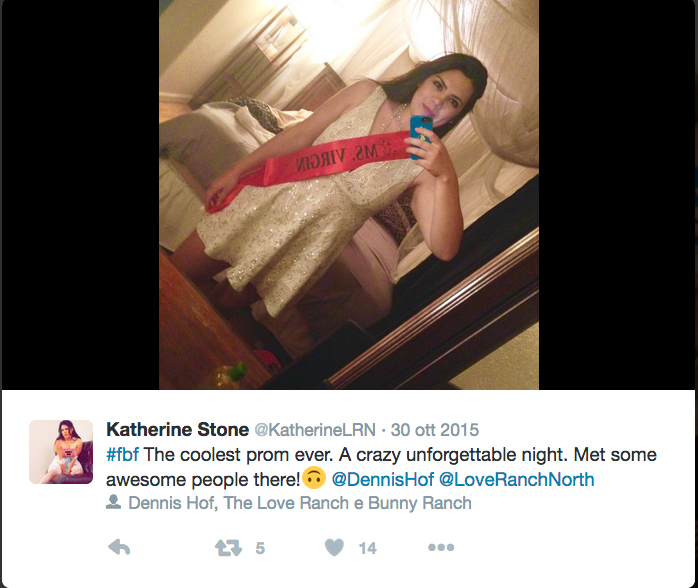Visit the @DennisHof mention

click(383, 479)
